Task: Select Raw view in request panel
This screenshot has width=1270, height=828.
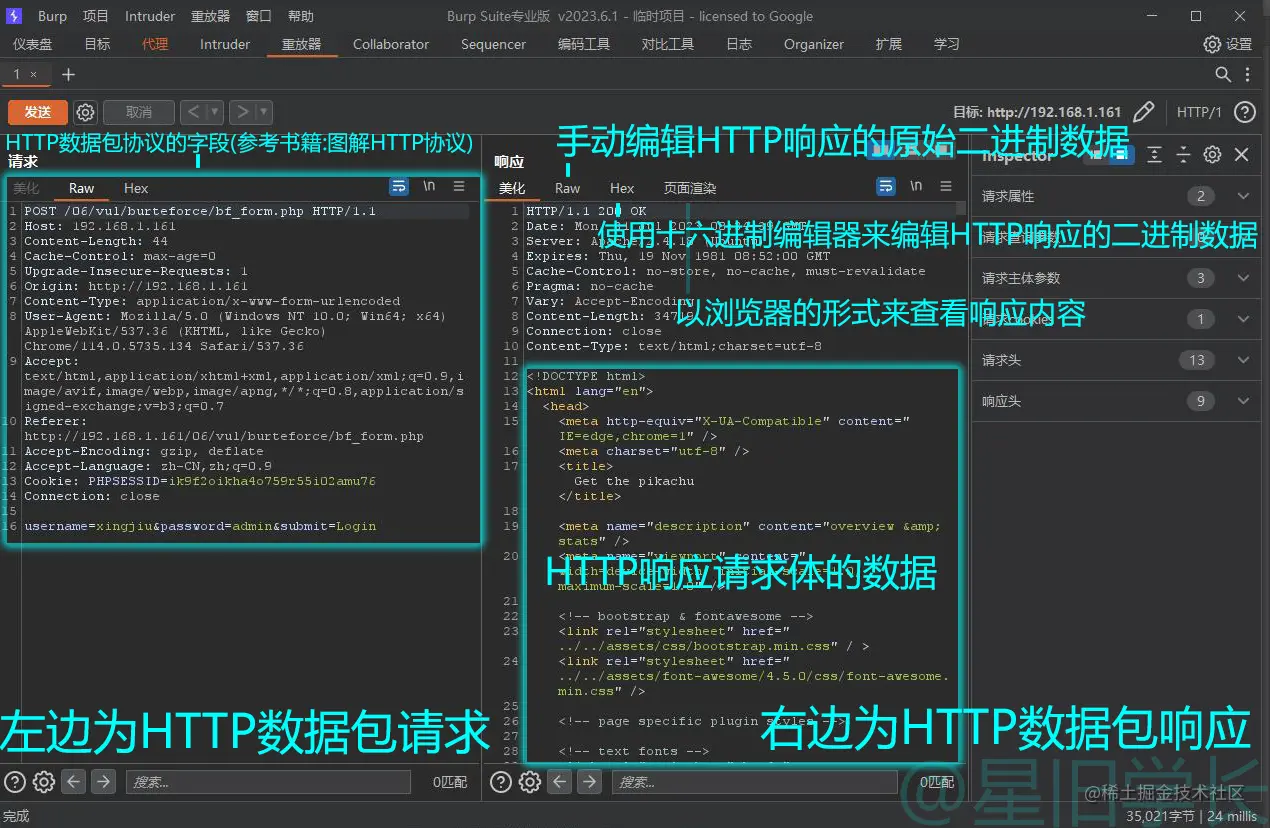Action: [81, 188]
